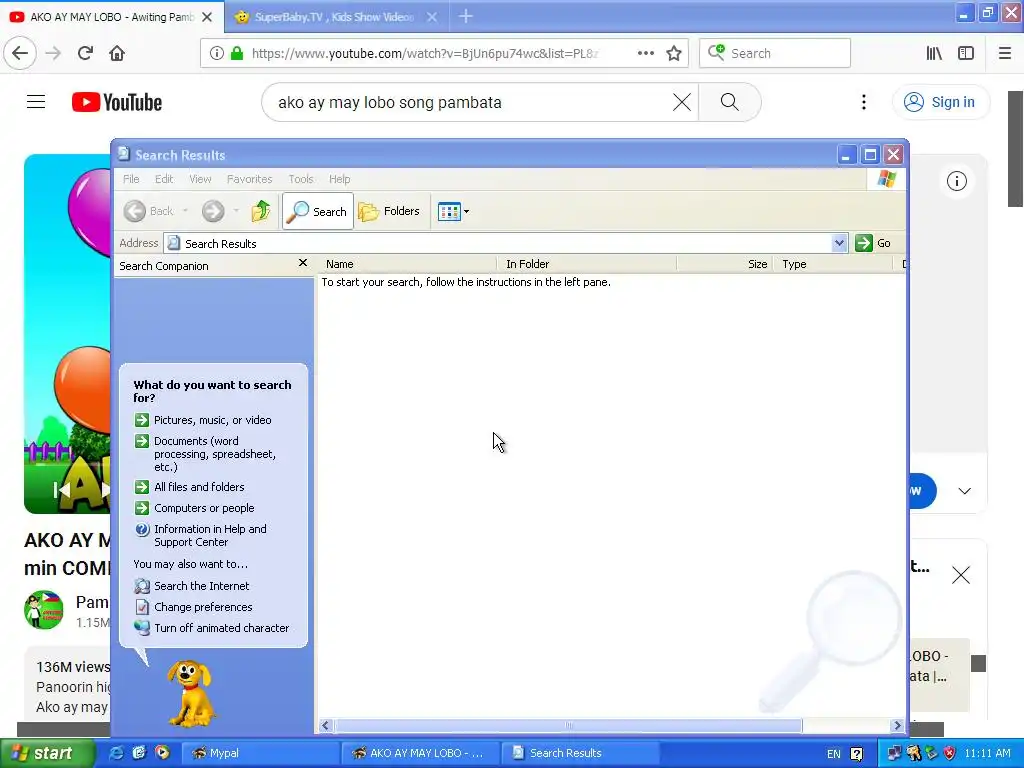Click Search the Internet option
This screenshot has height=768, width=1024.
(192, 586)
